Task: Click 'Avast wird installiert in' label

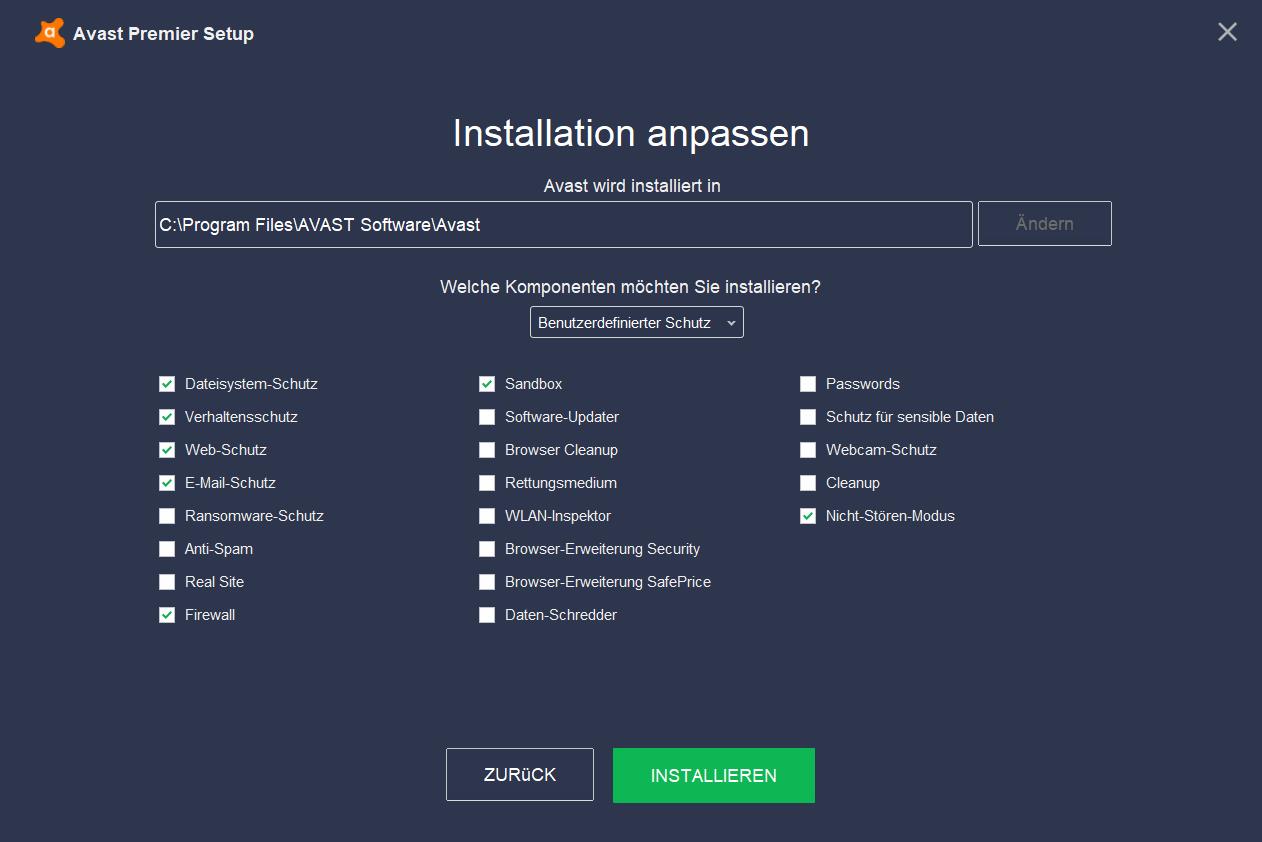Action: coord(632,186)
